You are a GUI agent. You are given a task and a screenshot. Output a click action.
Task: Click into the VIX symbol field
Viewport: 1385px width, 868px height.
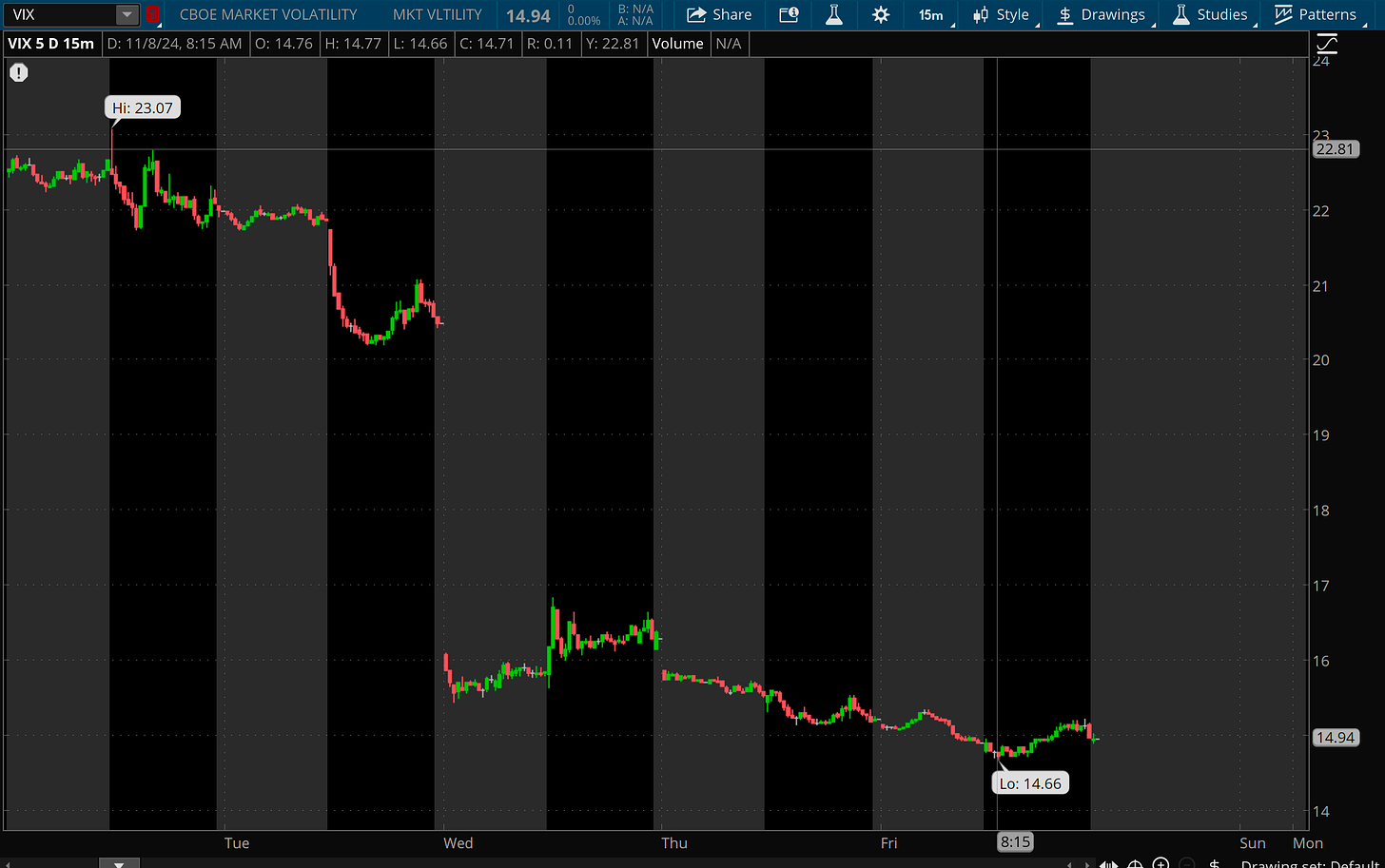point(59,14)
